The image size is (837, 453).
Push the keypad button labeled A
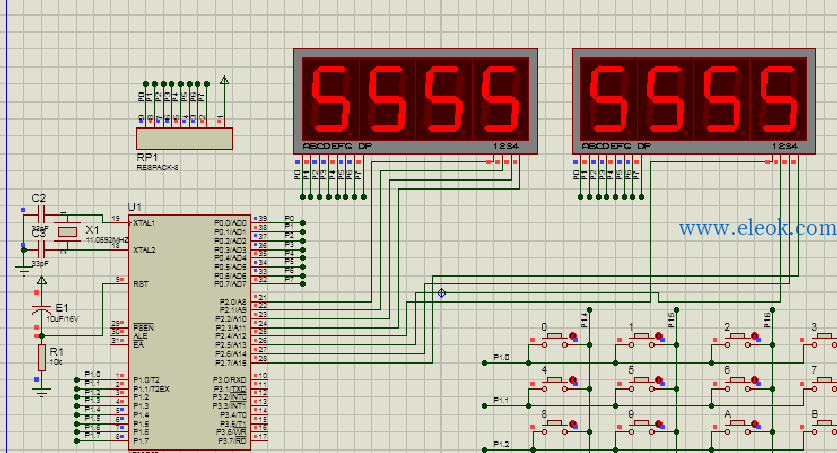click(x=738, y=425)
